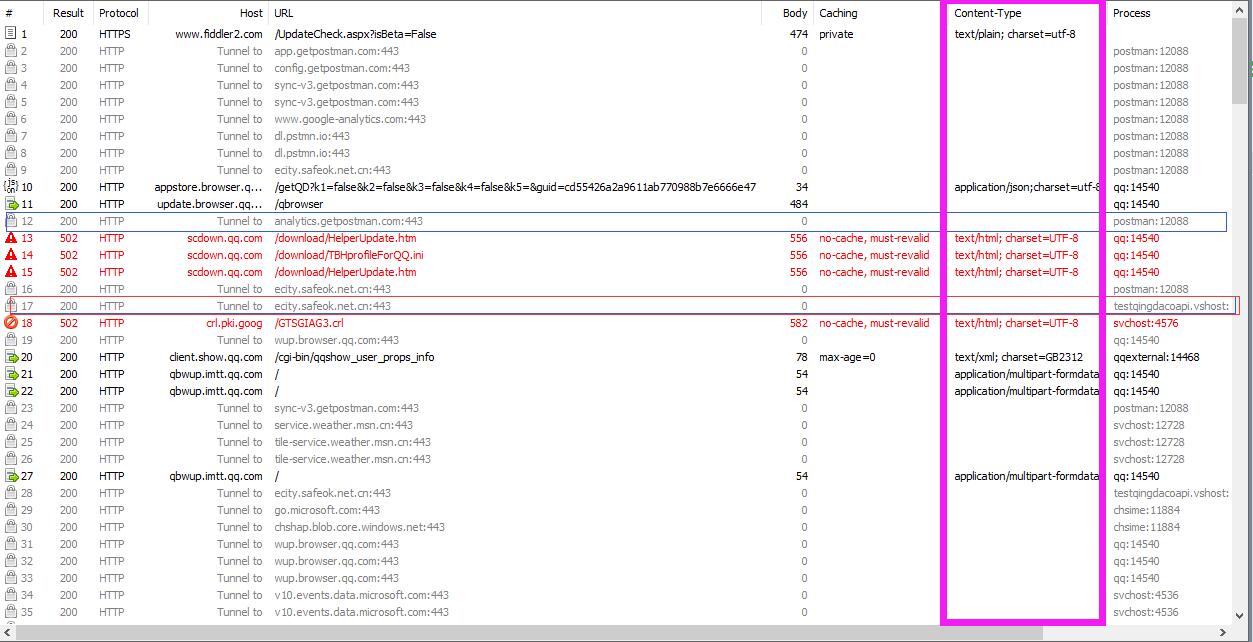The image size is (1253, 642).
Task: Click the lock icon of session 33
Action: 11,578
